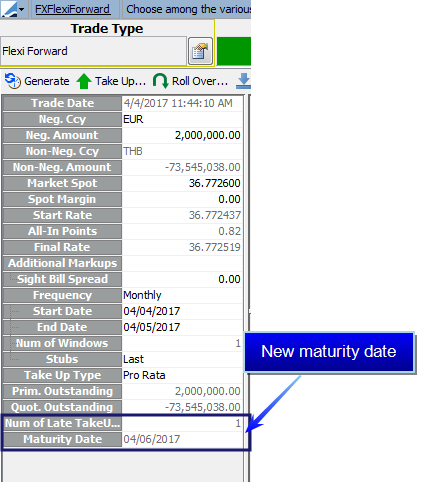Click the Roll Over curved arrow icon
The height and width of the screenshot is (482, 429).
pos(160,81)
